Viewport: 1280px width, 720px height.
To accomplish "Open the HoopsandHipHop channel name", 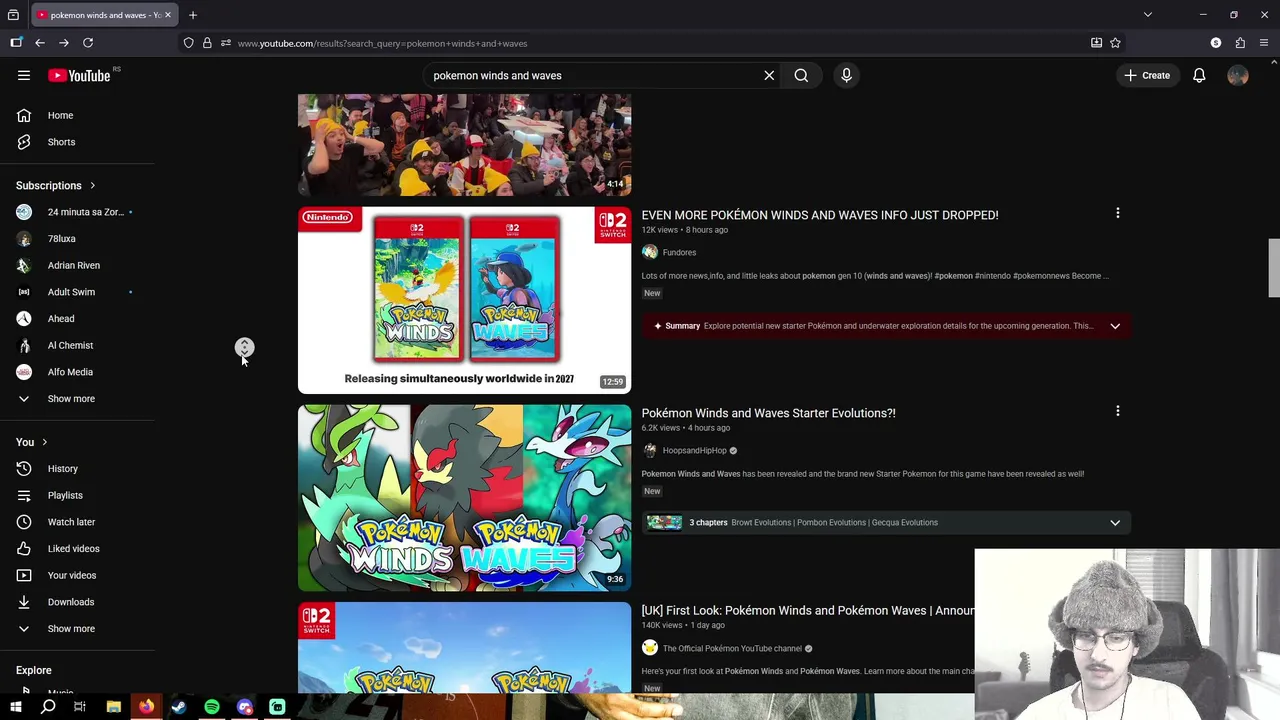I will (694, 451).
